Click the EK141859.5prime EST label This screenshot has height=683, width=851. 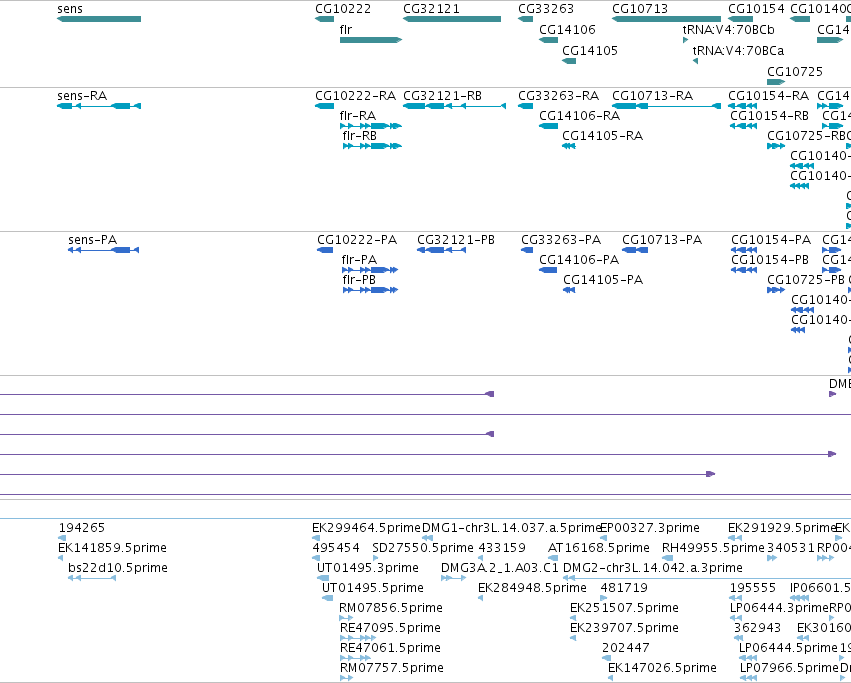point(112,548)
